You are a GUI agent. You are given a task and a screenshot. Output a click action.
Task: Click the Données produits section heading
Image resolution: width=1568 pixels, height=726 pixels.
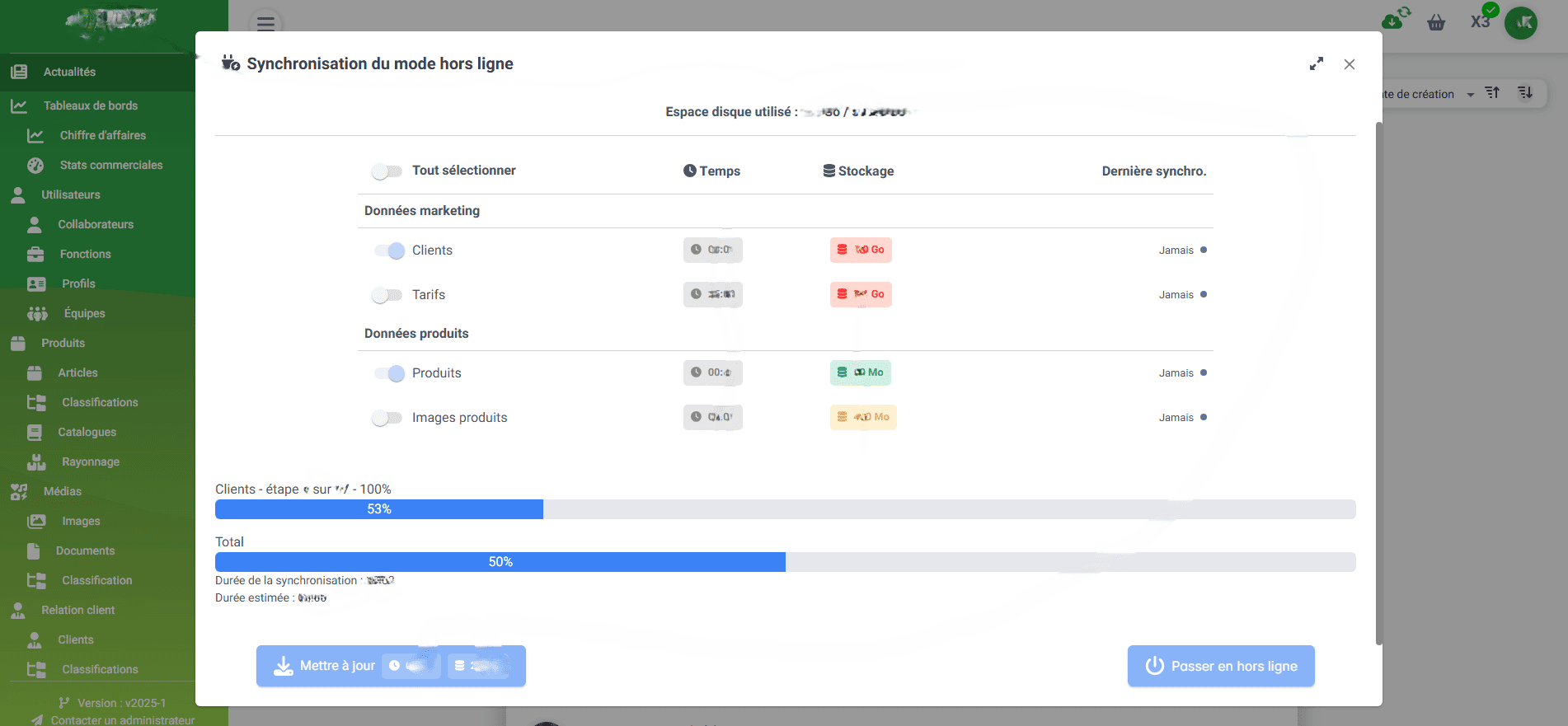[x=416, y=334]
